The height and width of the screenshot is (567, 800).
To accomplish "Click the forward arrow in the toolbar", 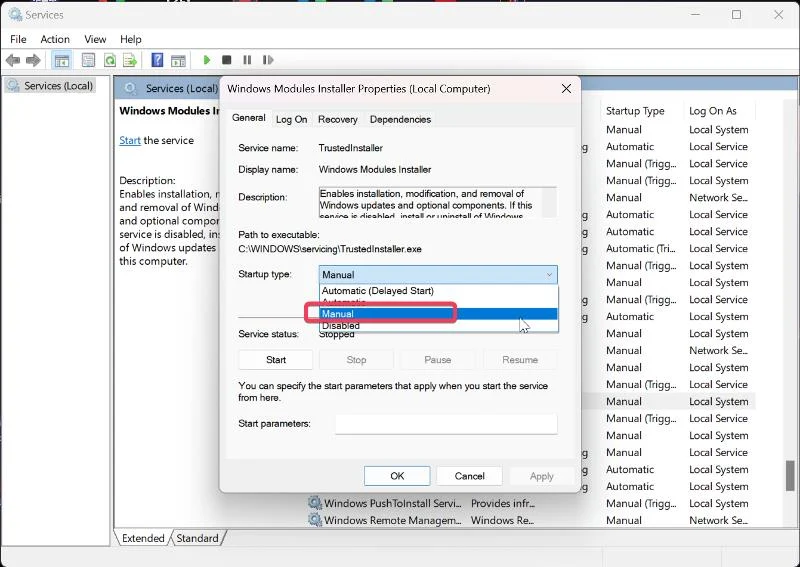I will tap(33, 60).
